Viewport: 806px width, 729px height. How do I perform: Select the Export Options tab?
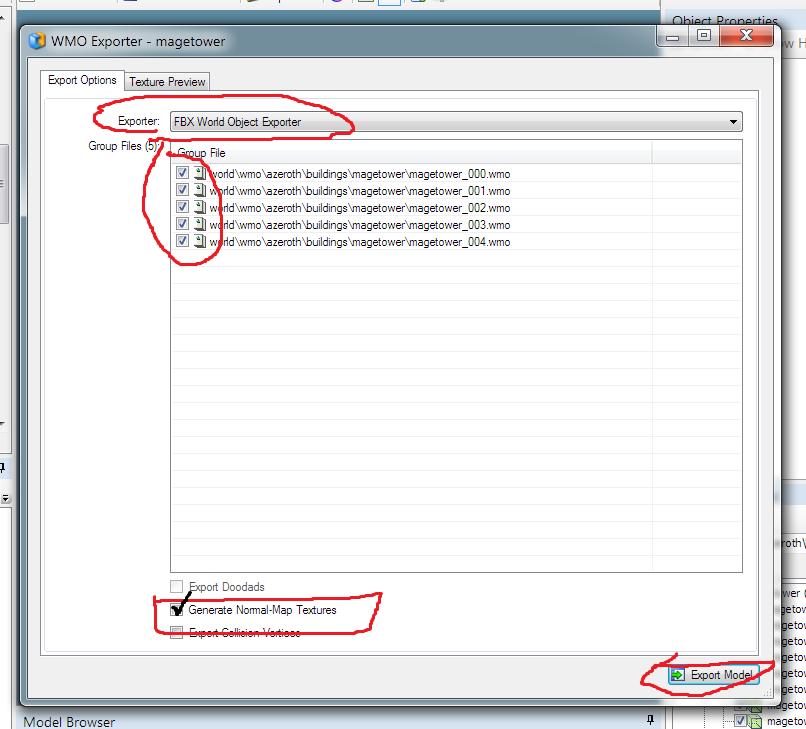coord(82,80)
